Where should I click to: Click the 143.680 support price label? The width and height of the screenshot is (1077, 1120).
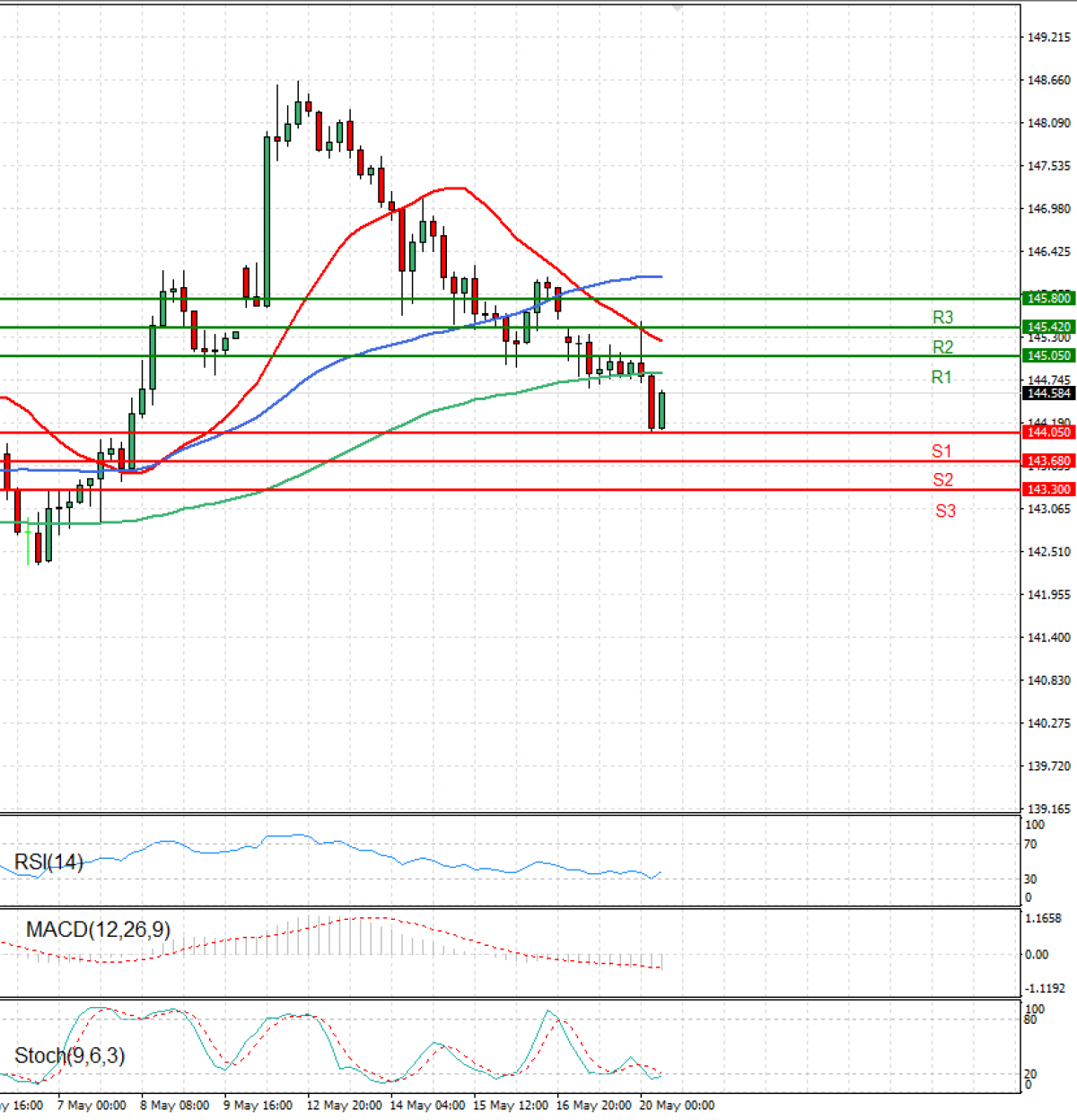(1048, 461)
